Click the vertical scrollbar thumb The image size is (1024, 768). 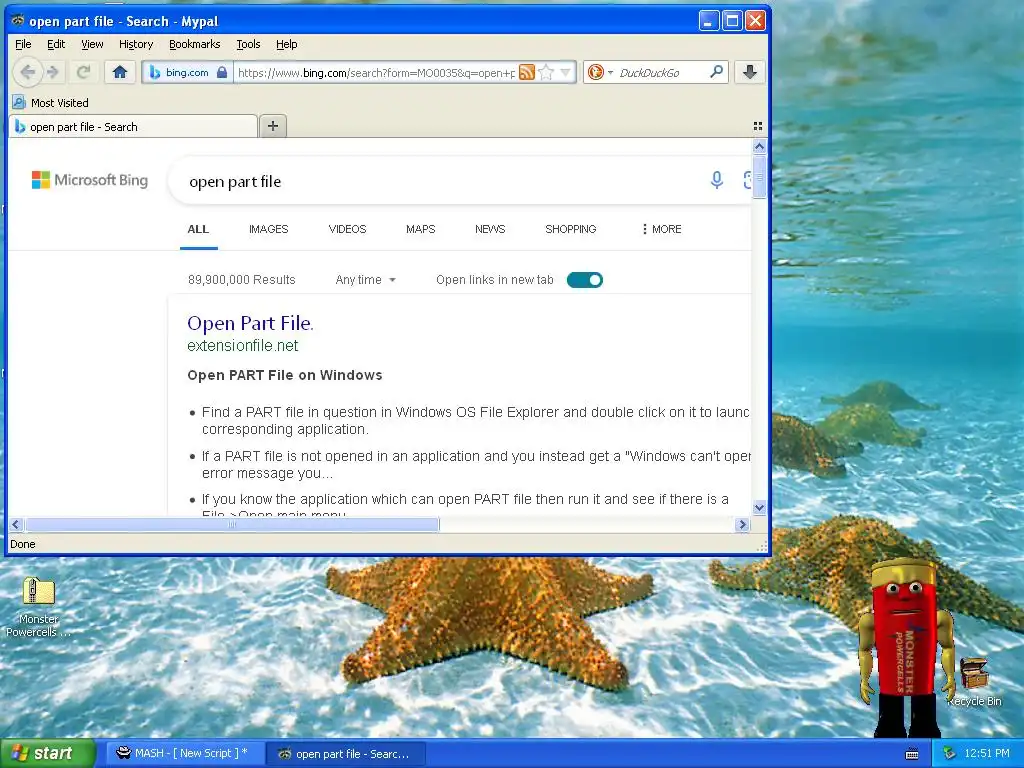759,176
